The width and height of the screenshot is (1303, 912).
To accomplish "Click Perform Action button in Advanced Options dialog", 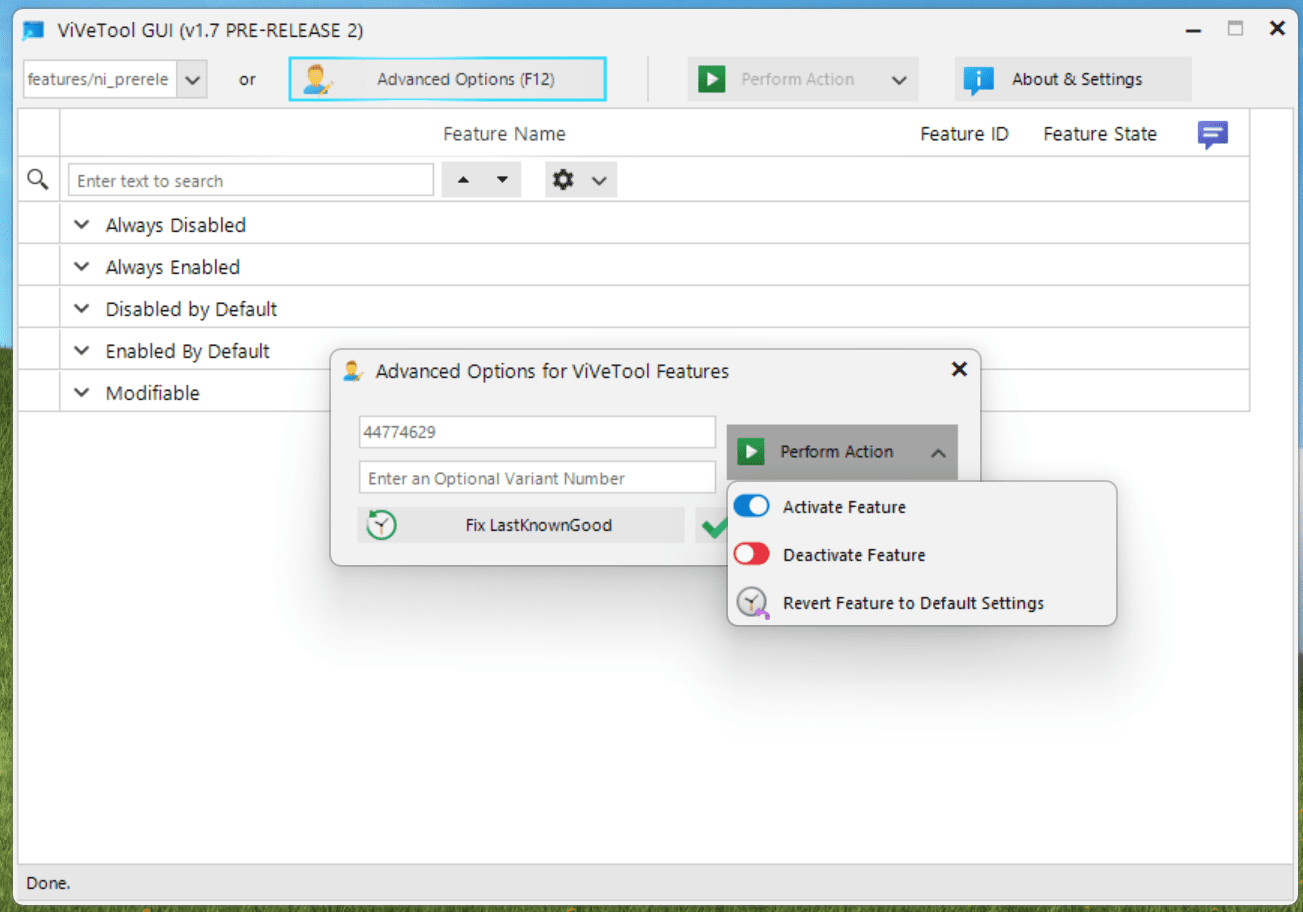I will (x=842, y=452).
